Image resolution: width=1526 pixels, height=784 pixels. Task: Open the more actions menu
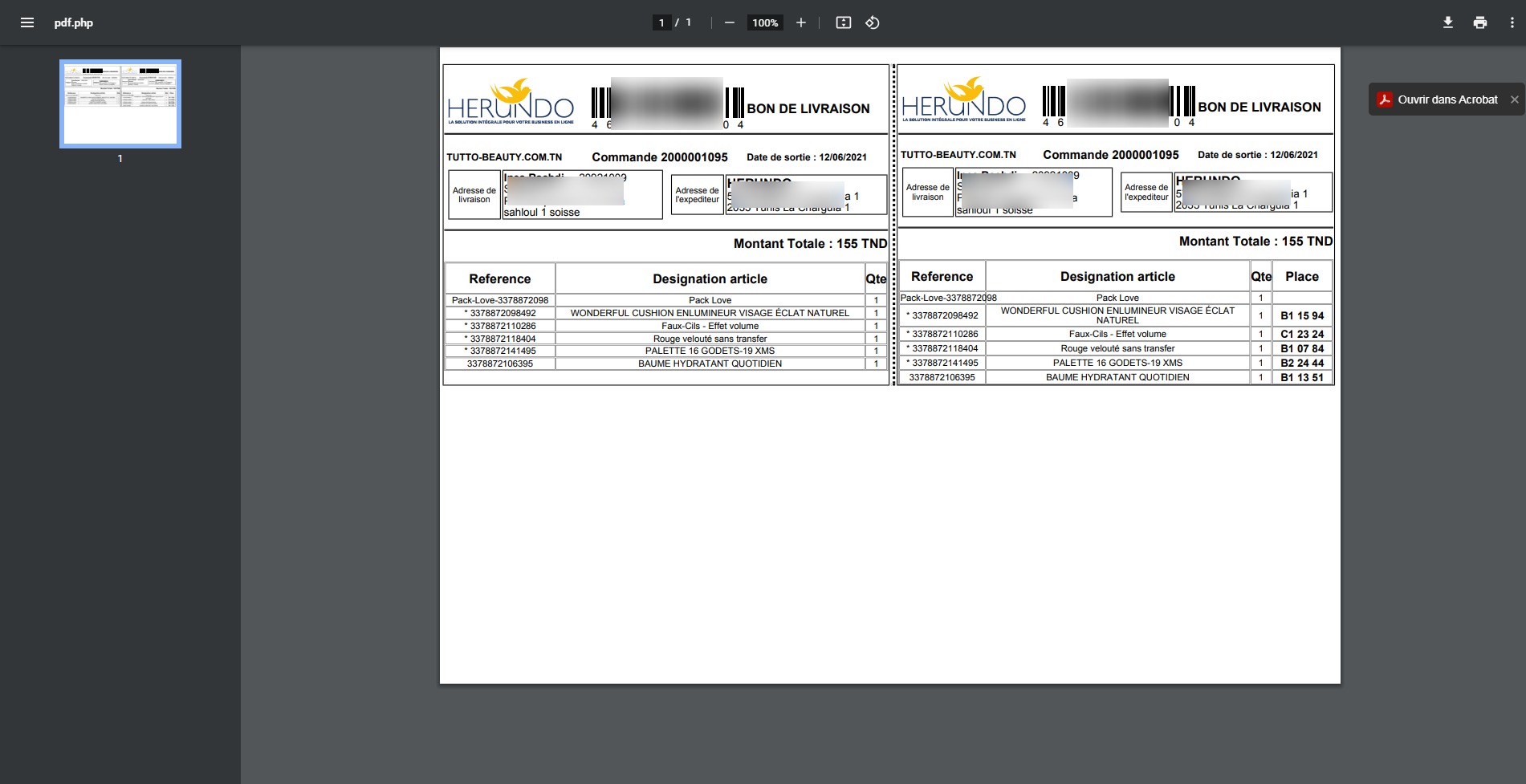[x=1512, y=22]
